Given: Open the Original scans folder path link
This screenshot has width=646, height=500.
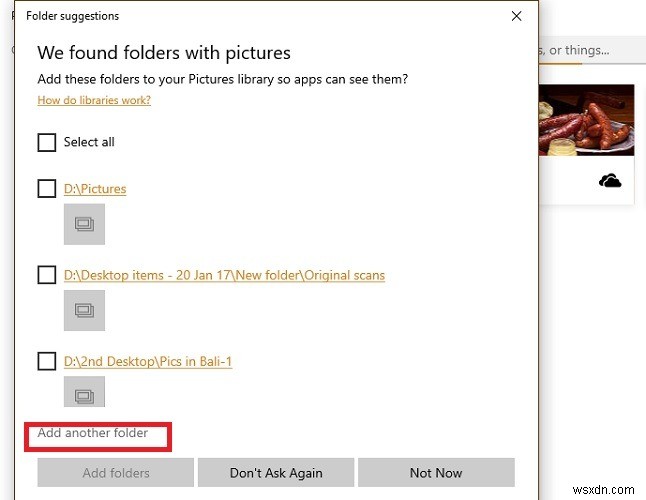Looking at the screenshot, I should (x=225, y=275).
